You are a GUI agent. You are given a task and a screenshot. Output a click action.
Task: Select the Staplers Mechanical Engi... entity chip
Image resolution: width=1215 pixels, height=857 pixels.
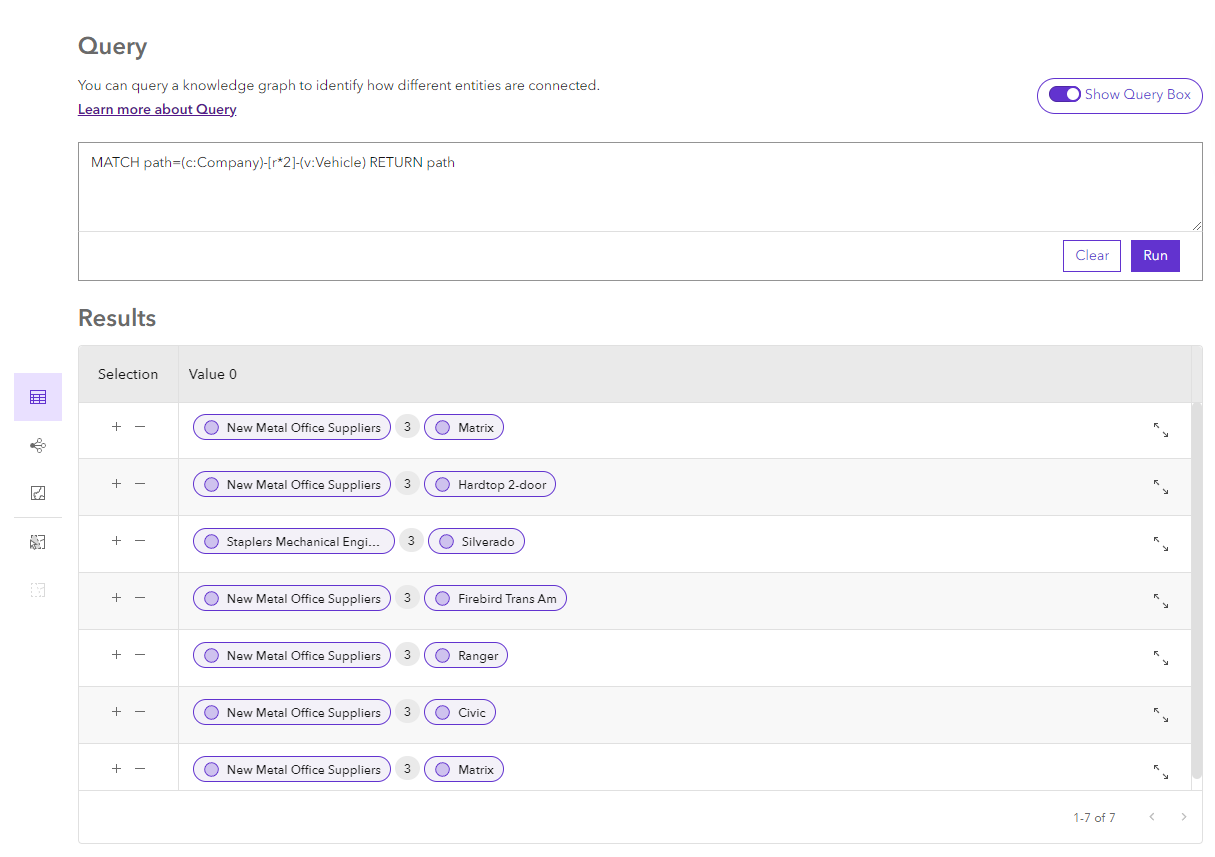[293, 542]
